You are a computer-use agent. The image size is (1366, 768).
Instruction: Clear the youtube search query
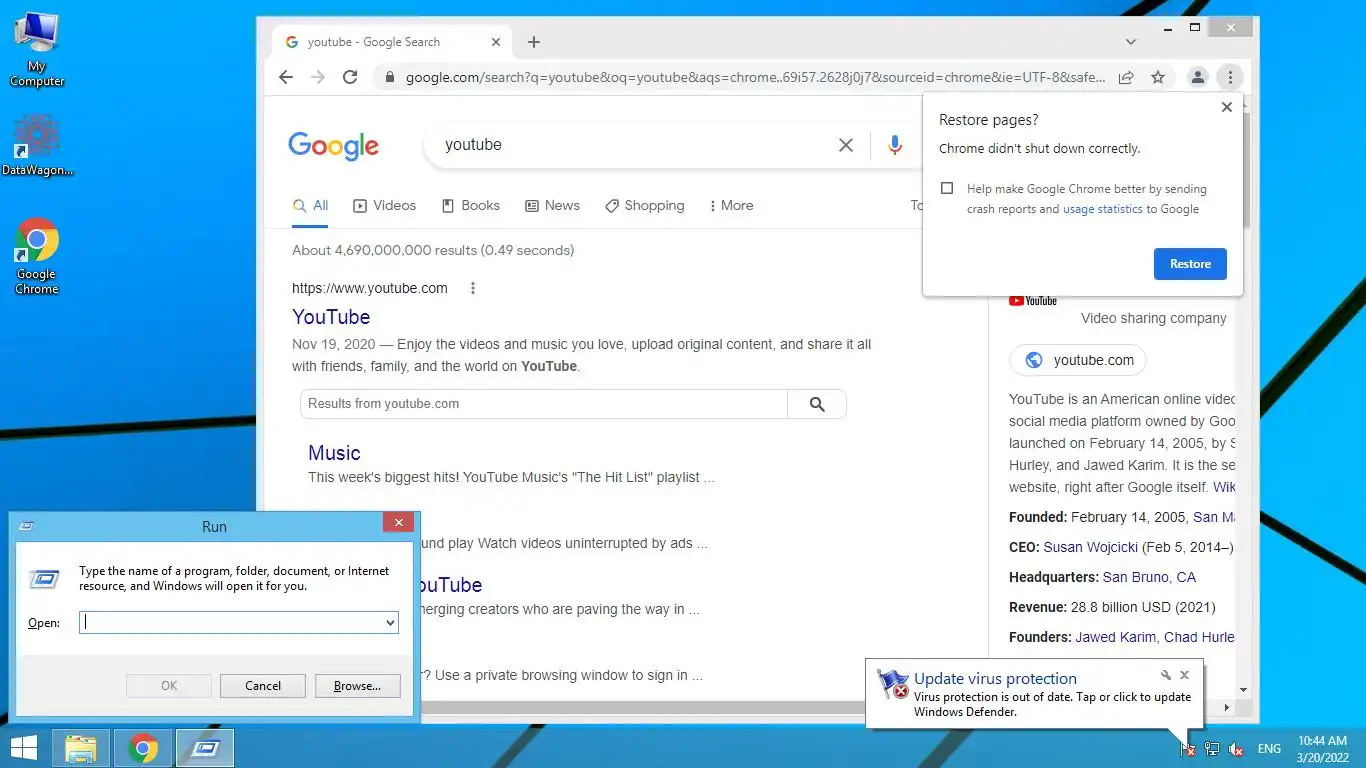pyautogui.click(x=846, y=145)
